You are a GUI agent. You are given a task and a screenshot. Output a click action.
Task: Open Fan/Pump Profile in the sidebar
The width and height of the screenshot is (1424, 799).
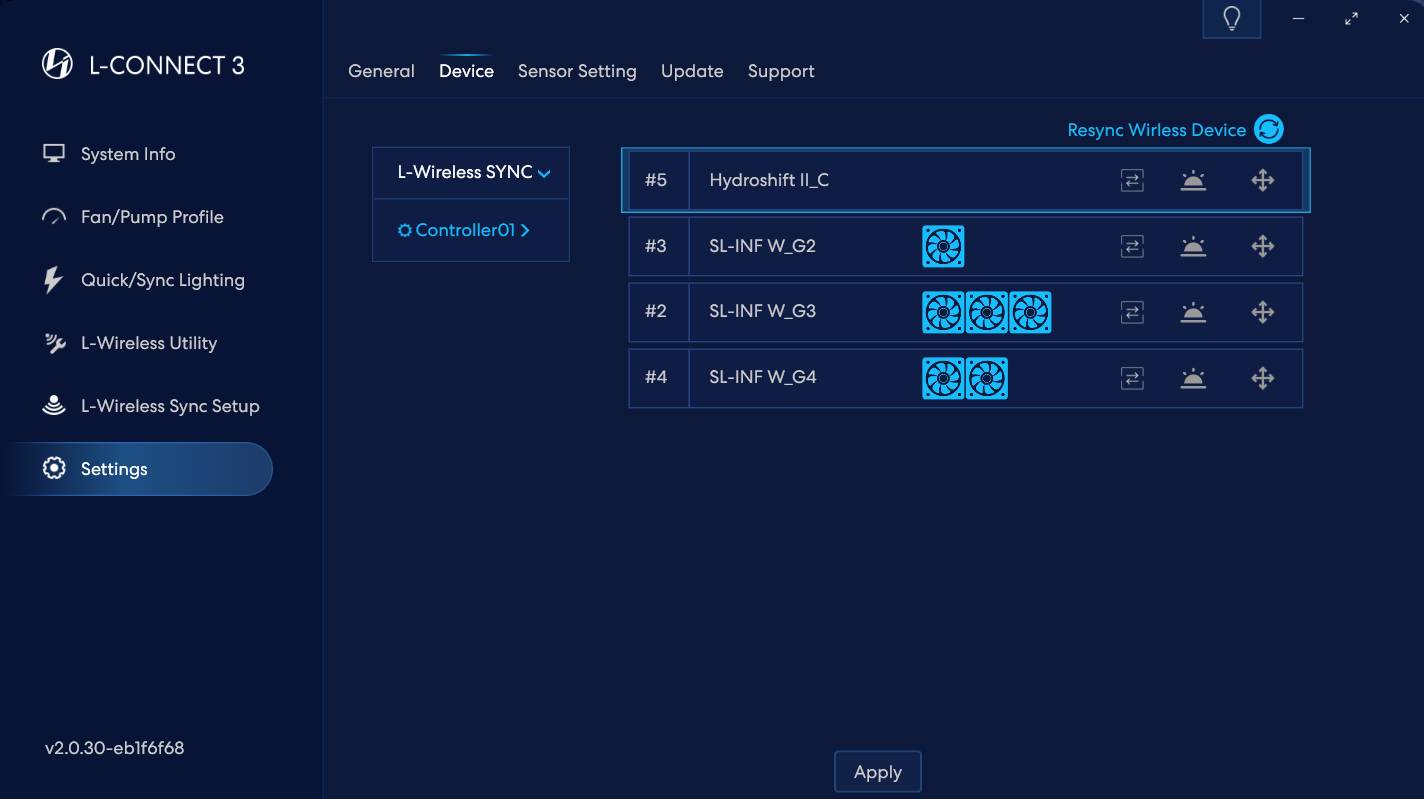152,217
